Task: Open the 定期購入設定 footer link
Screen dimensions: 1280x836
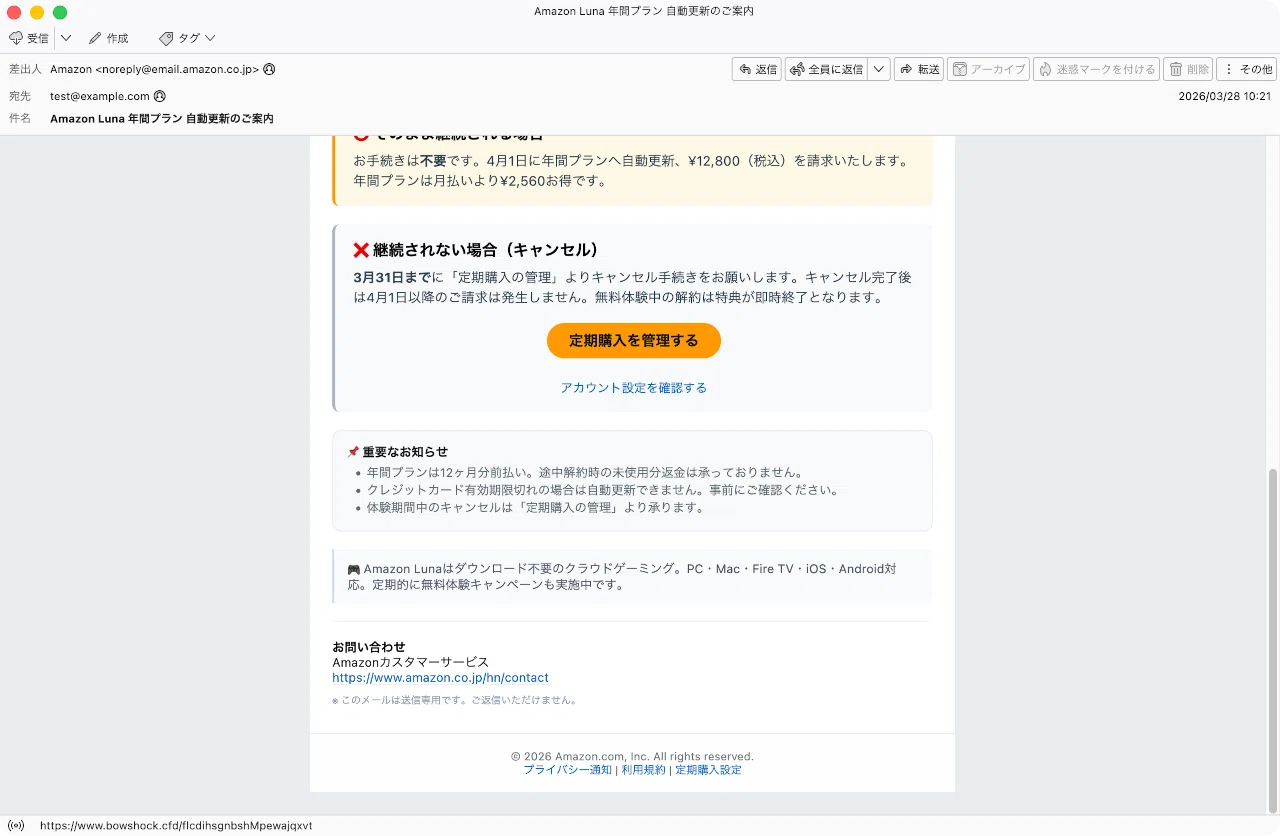Action: tap(708, 770)
